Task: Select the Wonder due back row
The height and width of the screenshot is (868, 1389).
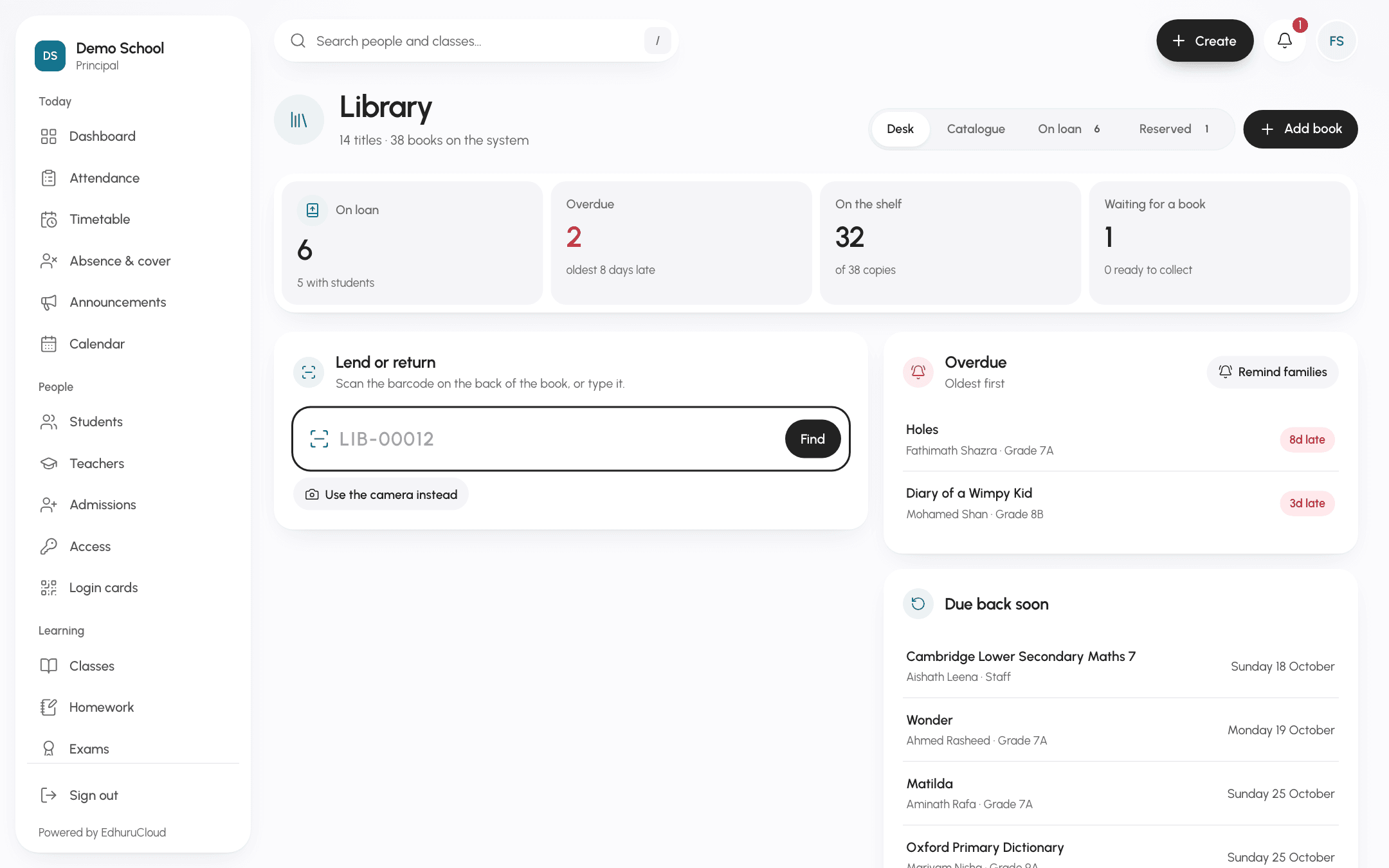Action: coord(1121,730)
